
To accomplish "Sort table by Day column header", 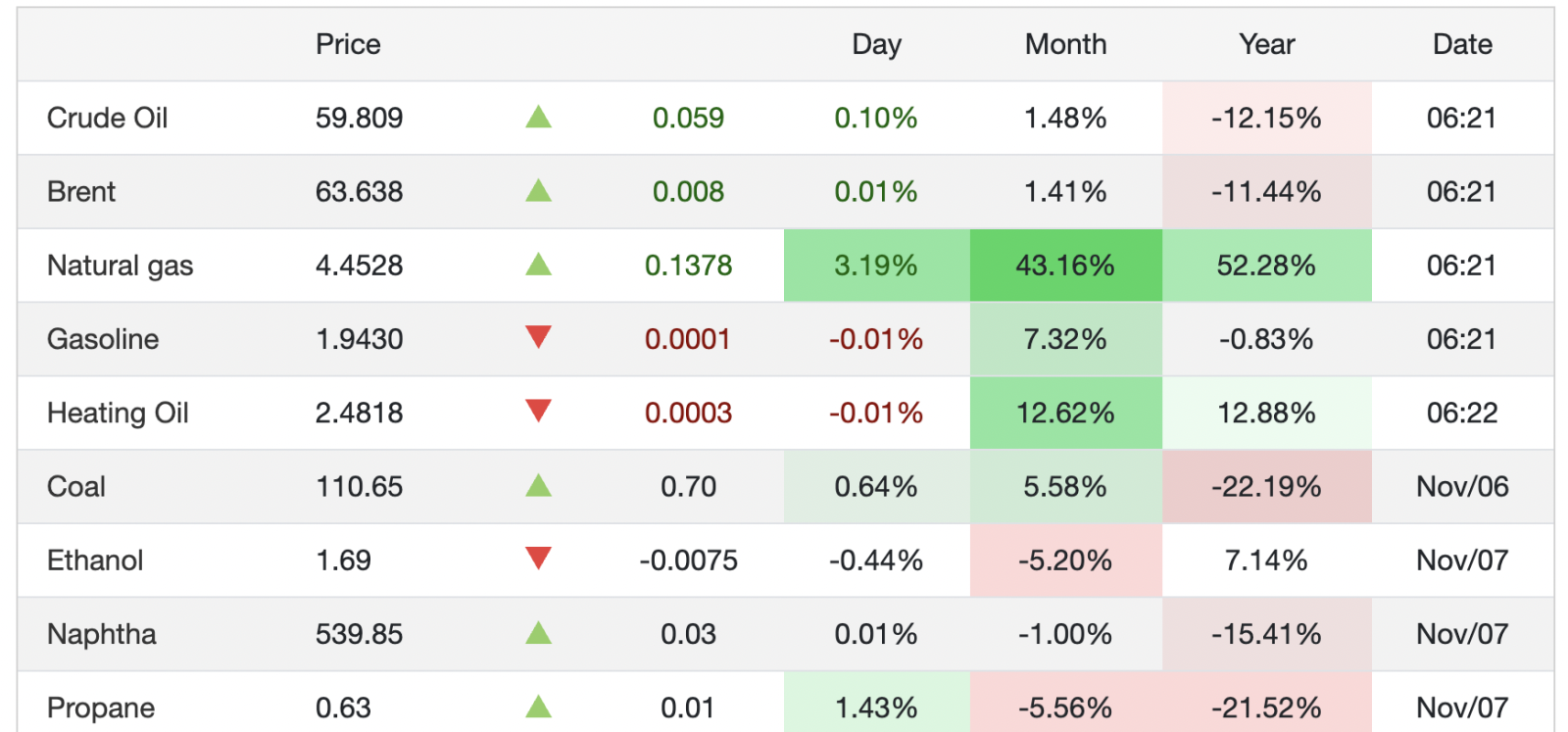I will pyautogui.click(x=876, y=44).
